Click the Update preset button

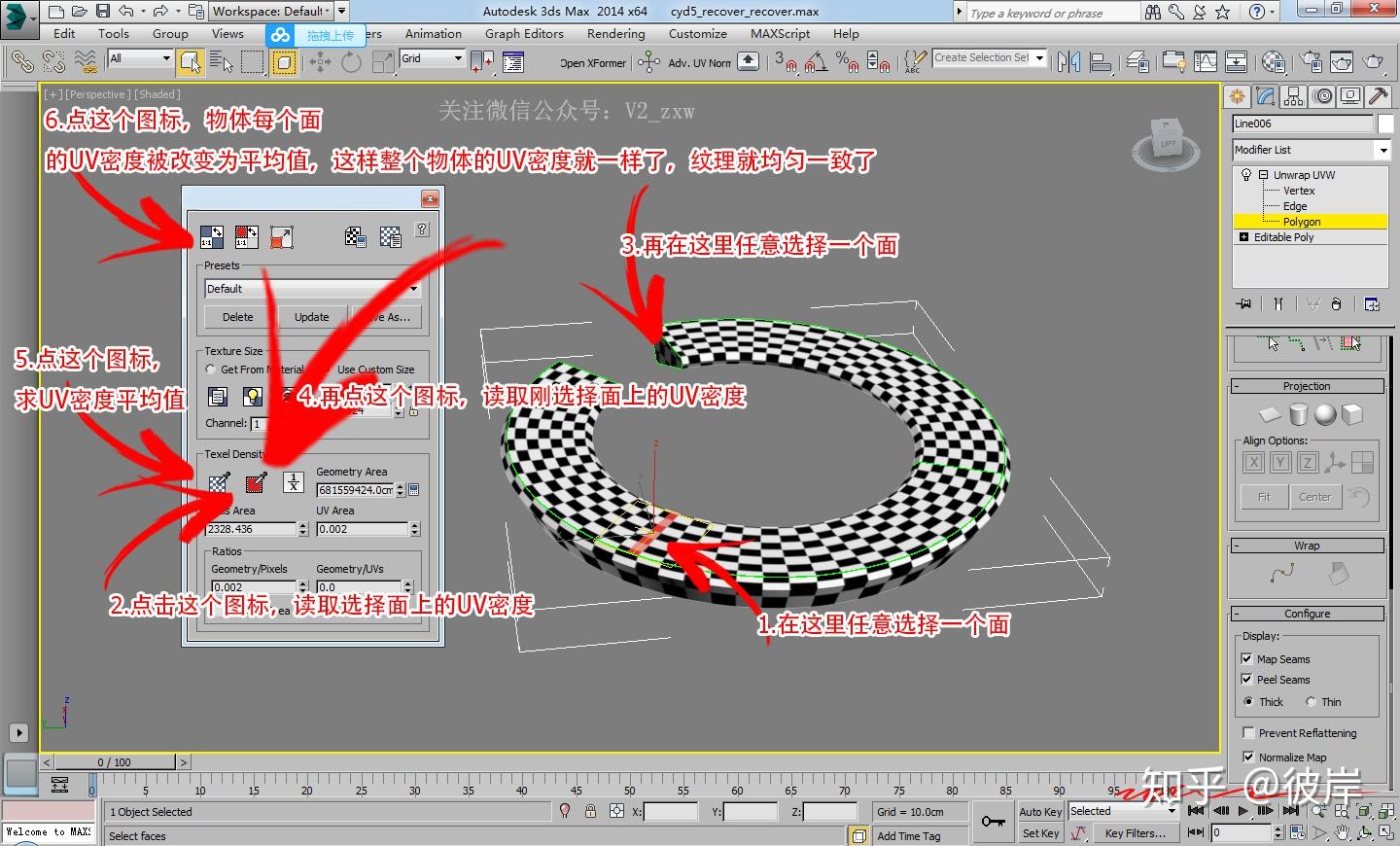[x=312, y=317]
